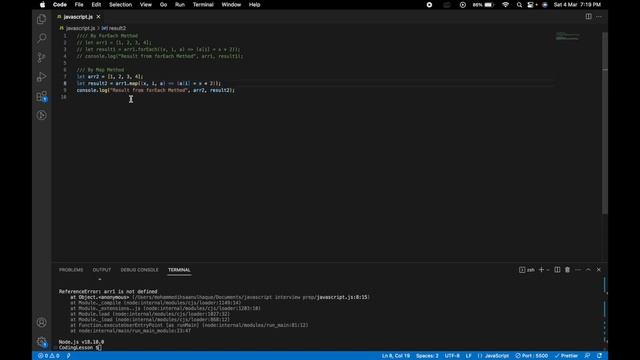Image resolution: width=640 pixels, height=360 pixels.
Task: Open the Apple menu
Action: coord(42,5)
